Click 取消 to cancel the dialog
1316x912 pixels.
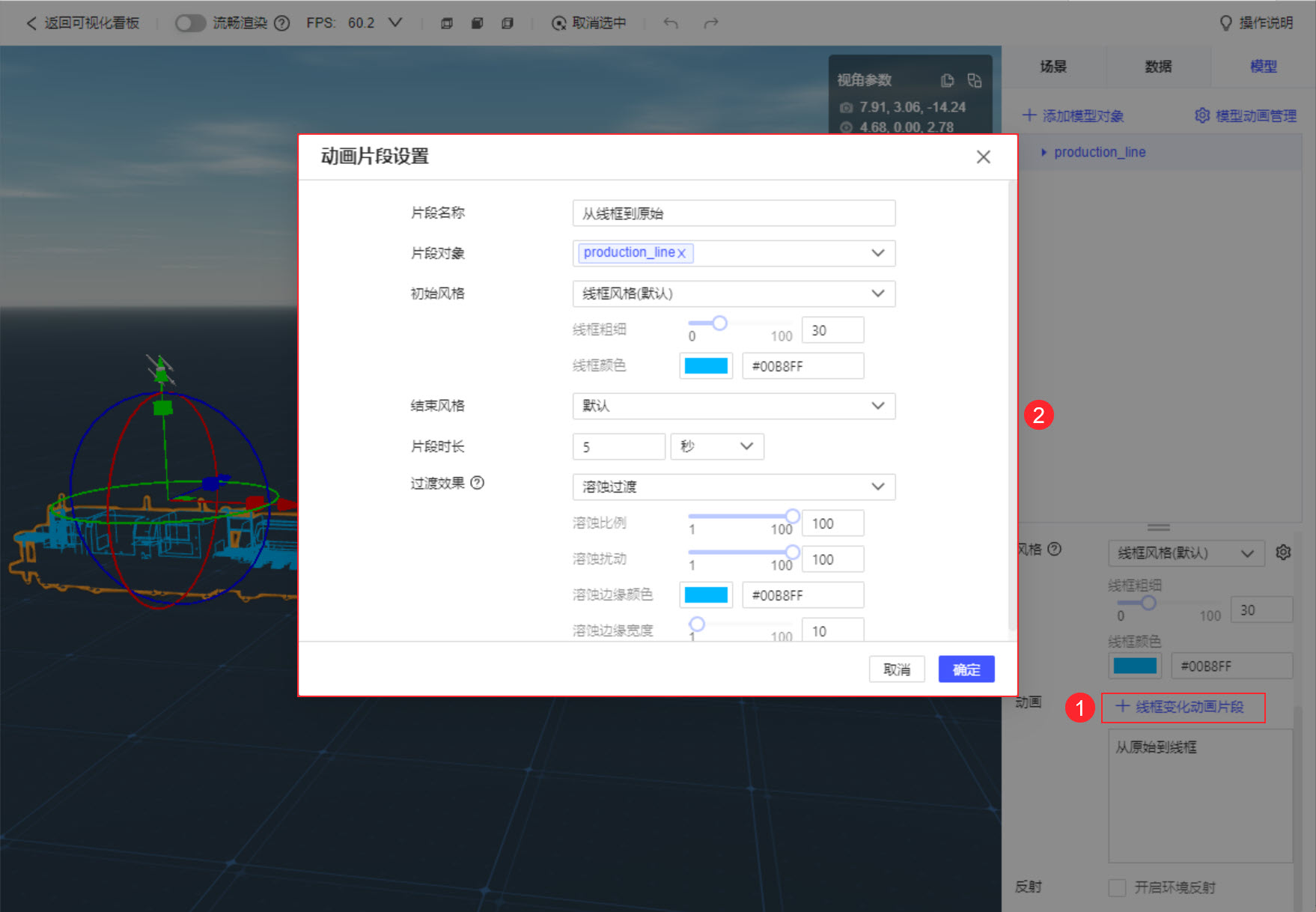[897, 669]
